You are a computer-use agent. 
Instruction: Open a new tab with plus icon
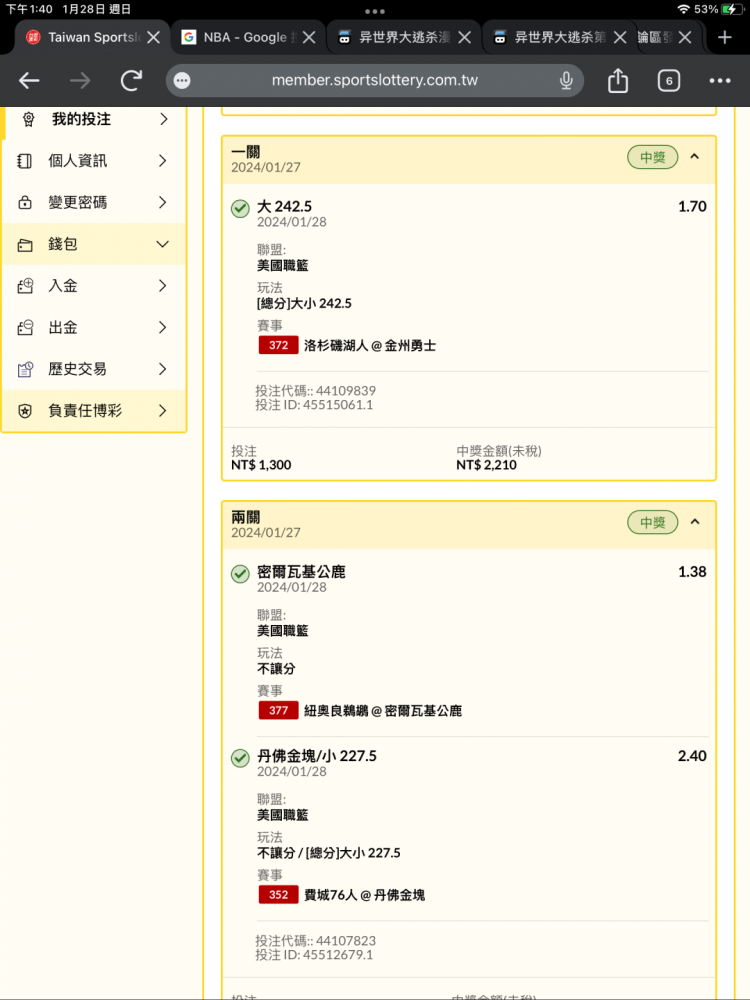tap(724, 38)
